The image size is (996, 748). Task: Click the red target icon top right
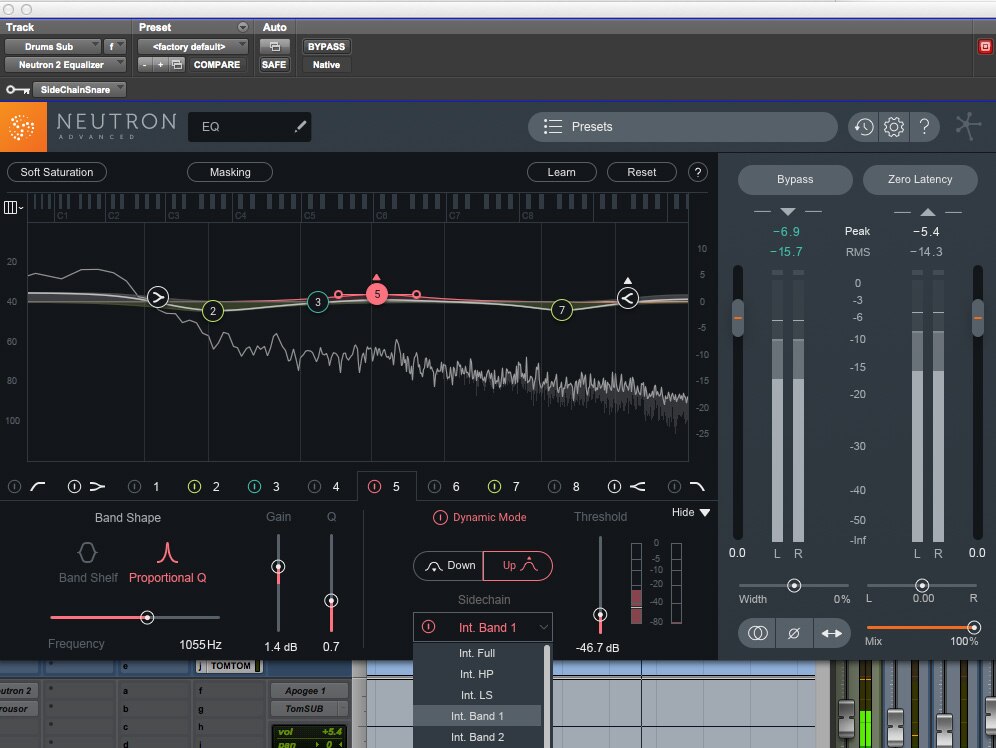point(985,46)
